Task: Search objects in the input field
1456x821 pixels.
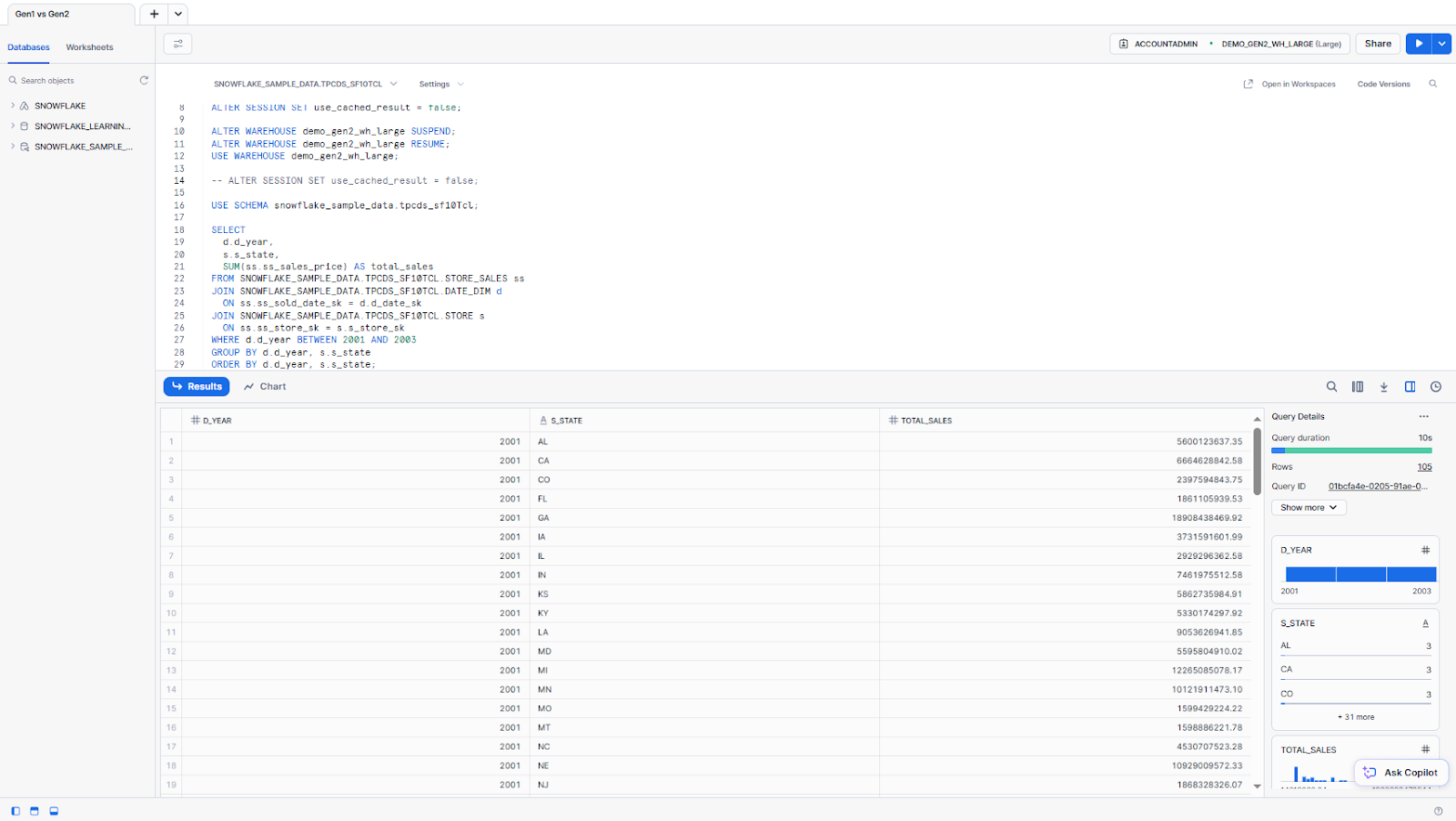Action: (x=73, y=81)
